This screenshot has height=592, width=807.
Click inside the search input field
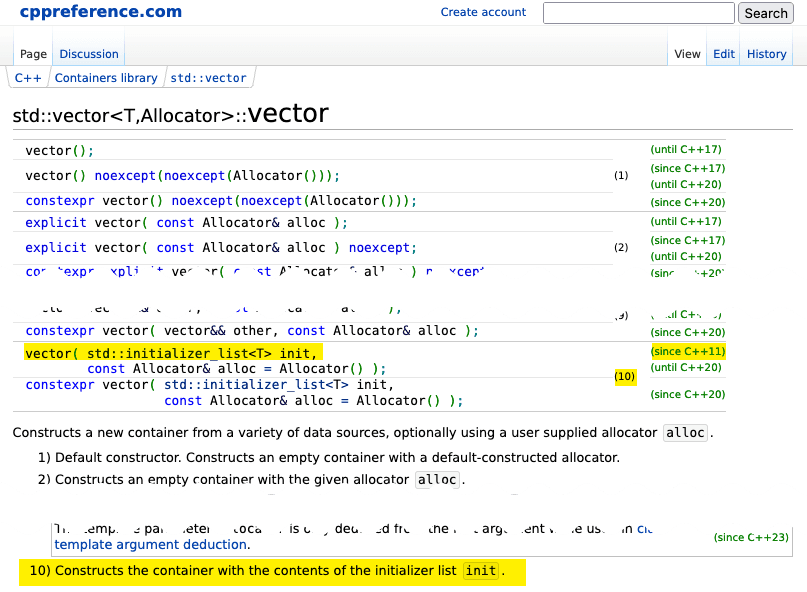click(x=638, y=13)
